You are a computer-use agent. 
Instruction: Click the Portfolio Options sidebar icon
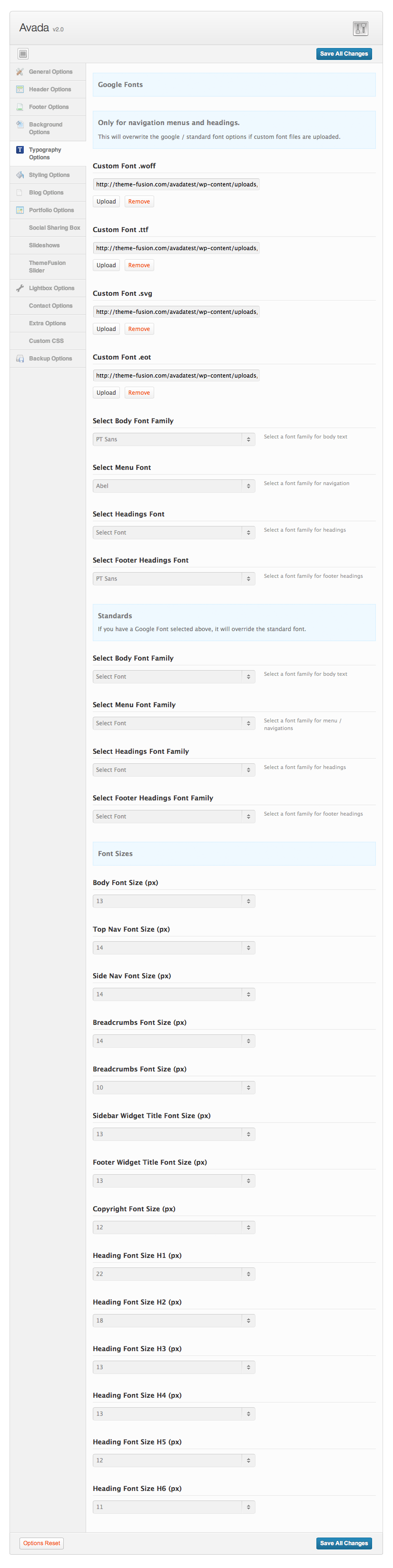(x=20, y=211)
